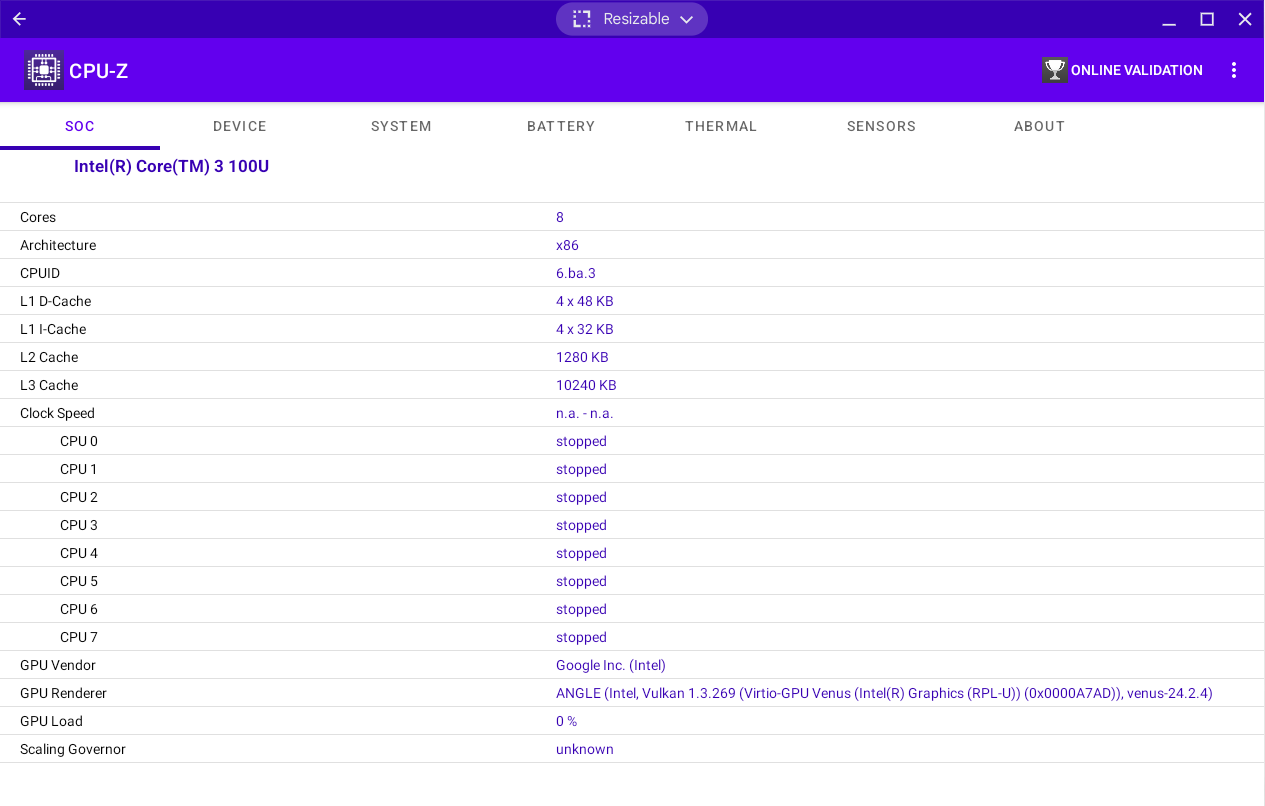Select the 10240 KB value
This screenshot has height=806, width=1265.
pos(586,385)
